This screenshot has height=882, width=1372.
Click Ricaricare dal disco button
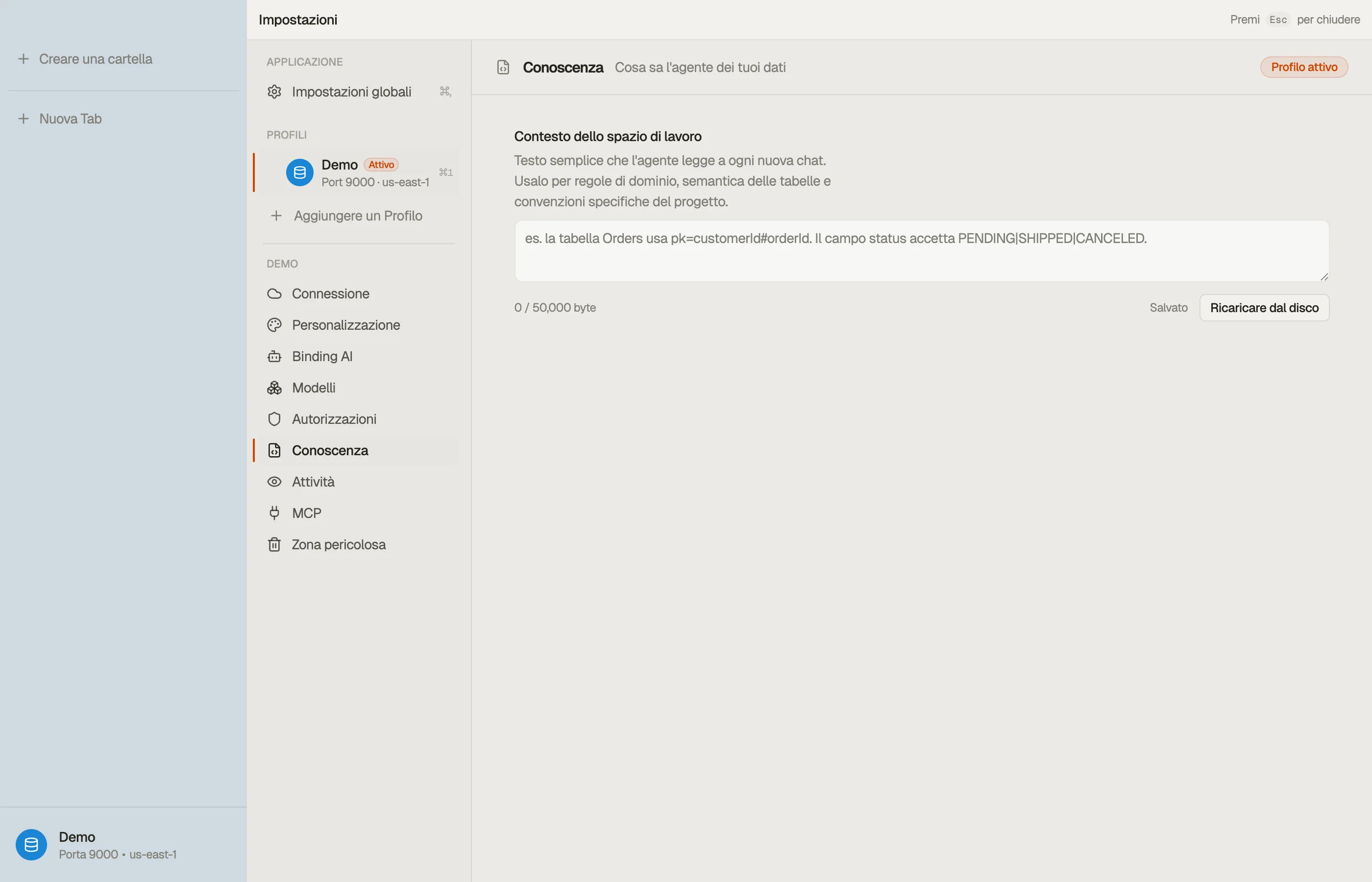click(x=1264, y=308)
